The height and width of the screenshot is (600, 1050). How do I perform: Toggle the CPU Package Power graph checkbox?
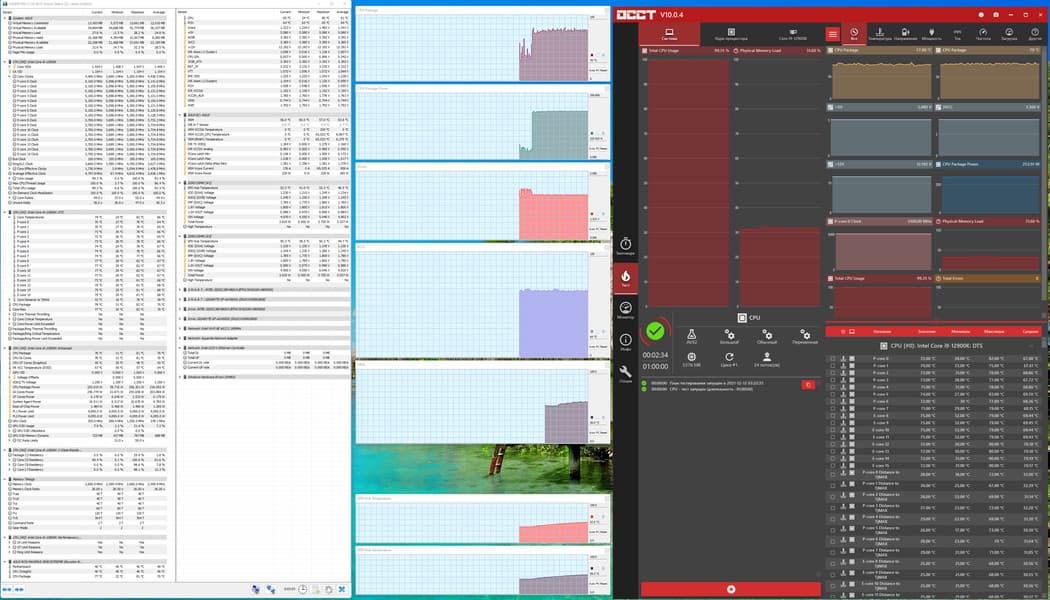938,164
